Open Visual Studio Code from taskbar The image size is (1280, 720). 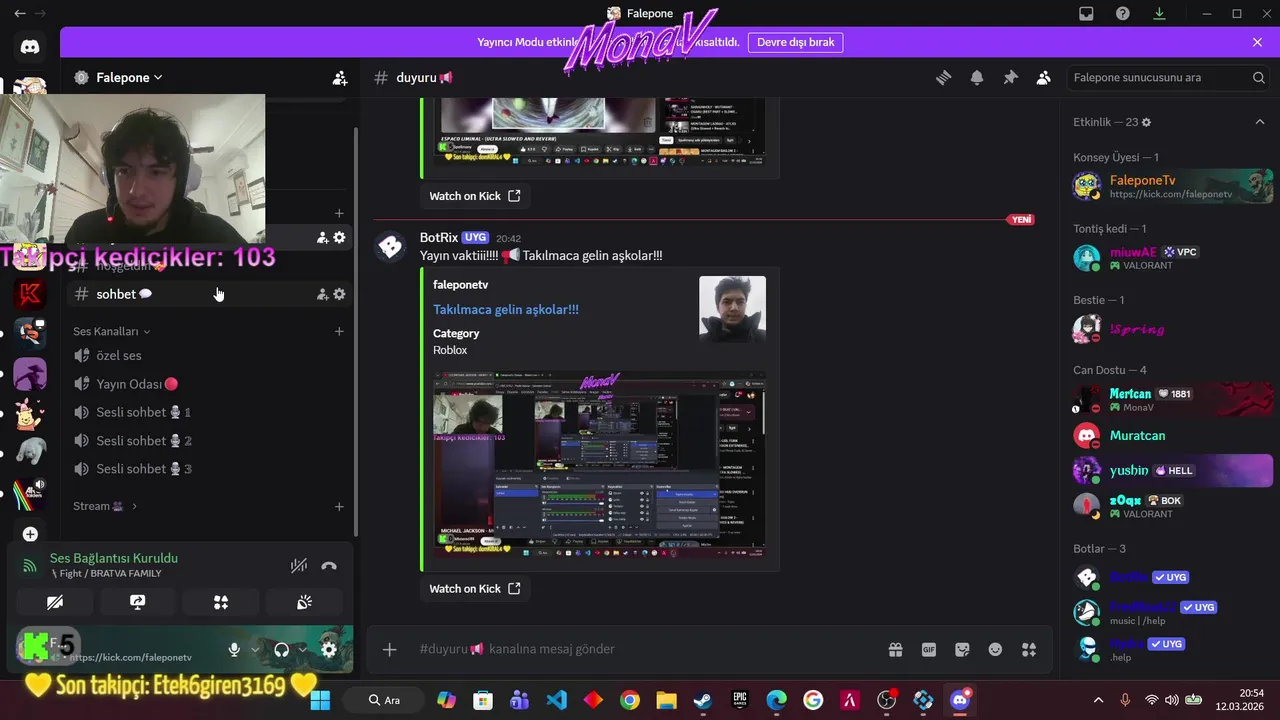click(x=556, y=700)
